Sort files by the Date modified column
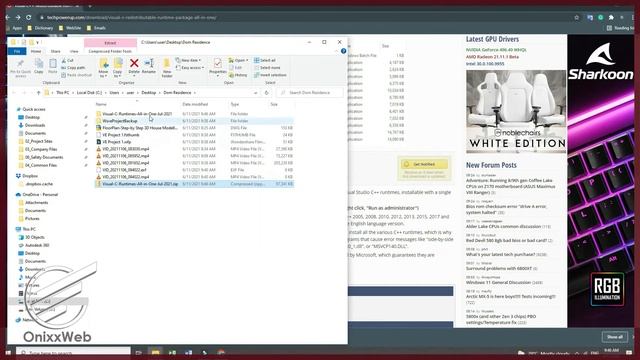The height and width of the screenshot is (360, 640). (195, 104)
